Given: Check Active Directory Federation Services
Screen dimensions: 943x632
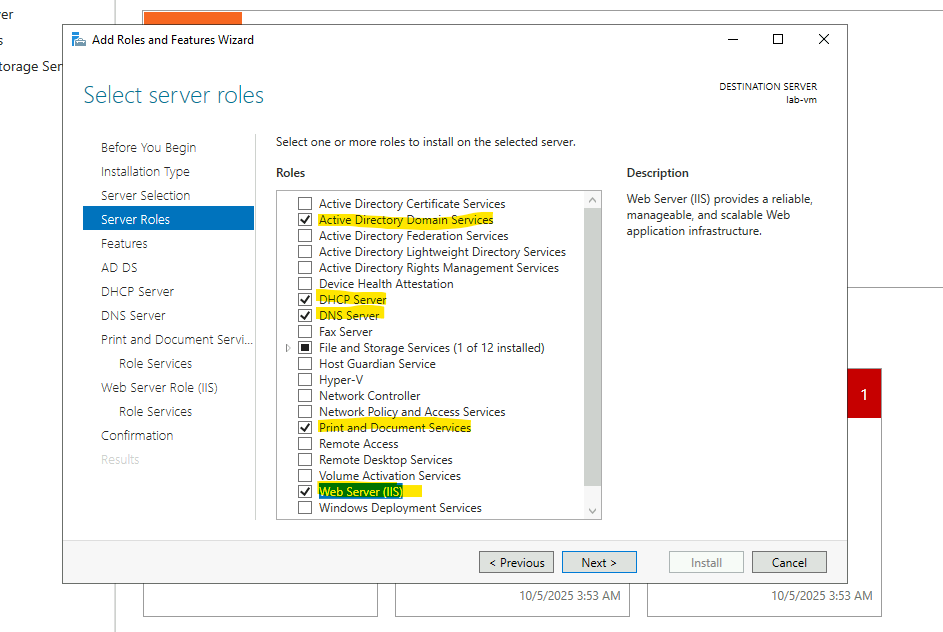Looking at the screenshot, I should [x=305, y=236].
